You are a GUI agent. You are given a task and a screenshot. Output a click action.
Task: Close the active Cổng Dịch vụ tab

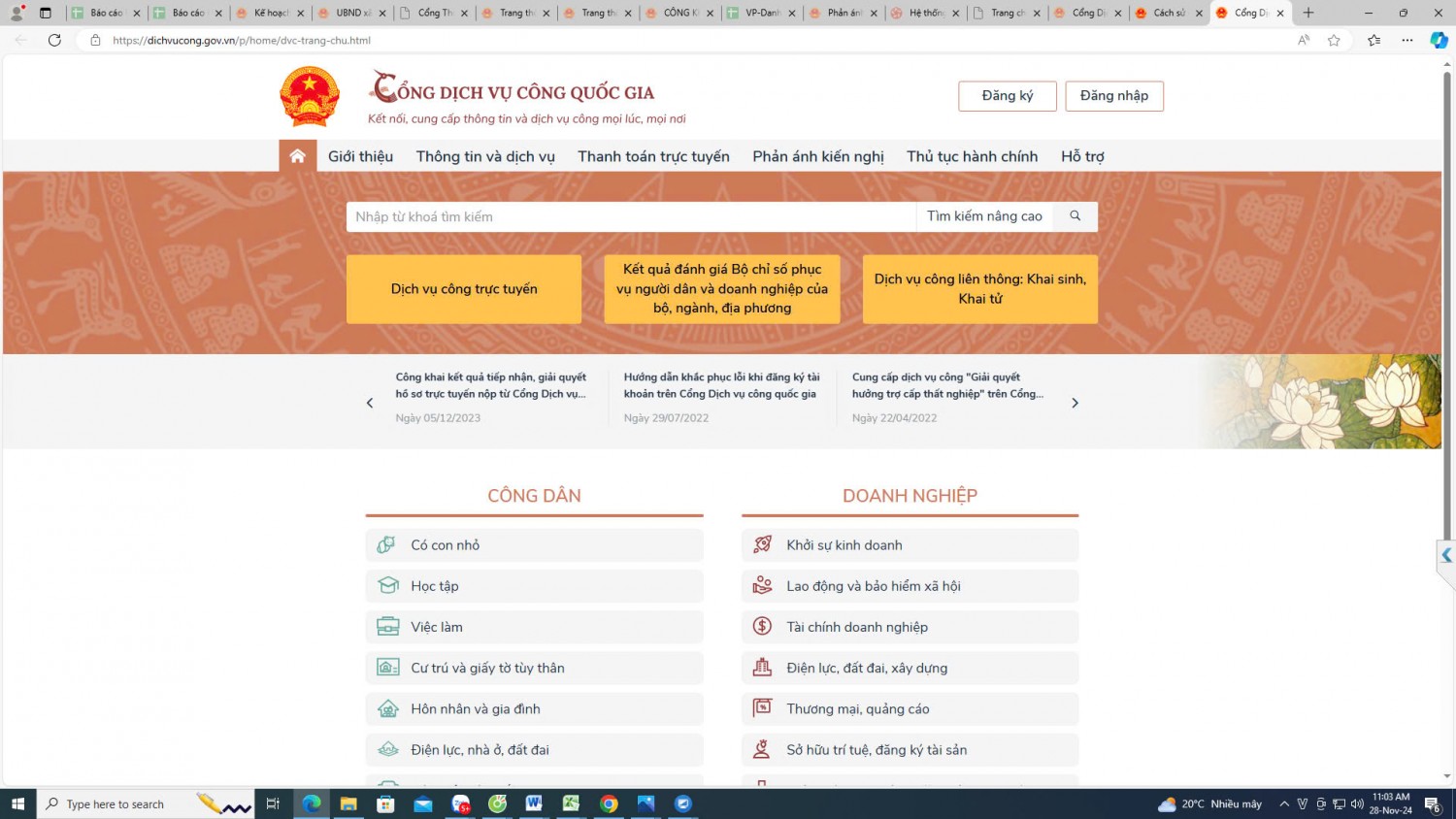1280,13
